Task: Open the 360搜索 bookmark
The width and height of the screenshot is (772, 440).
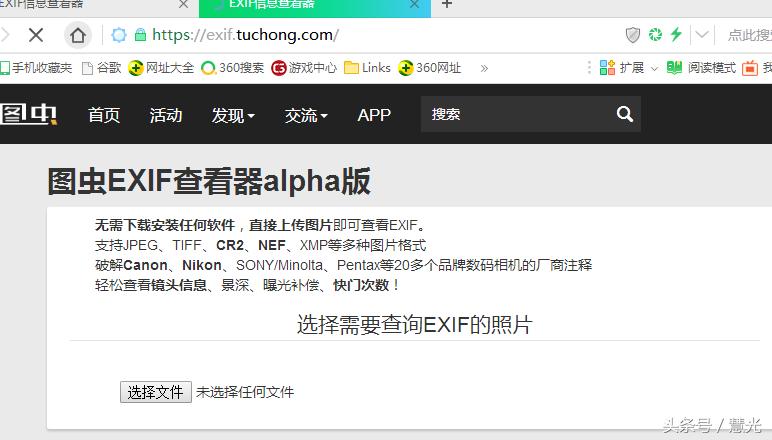Action: pyautogui.click(x=233, y=68)
